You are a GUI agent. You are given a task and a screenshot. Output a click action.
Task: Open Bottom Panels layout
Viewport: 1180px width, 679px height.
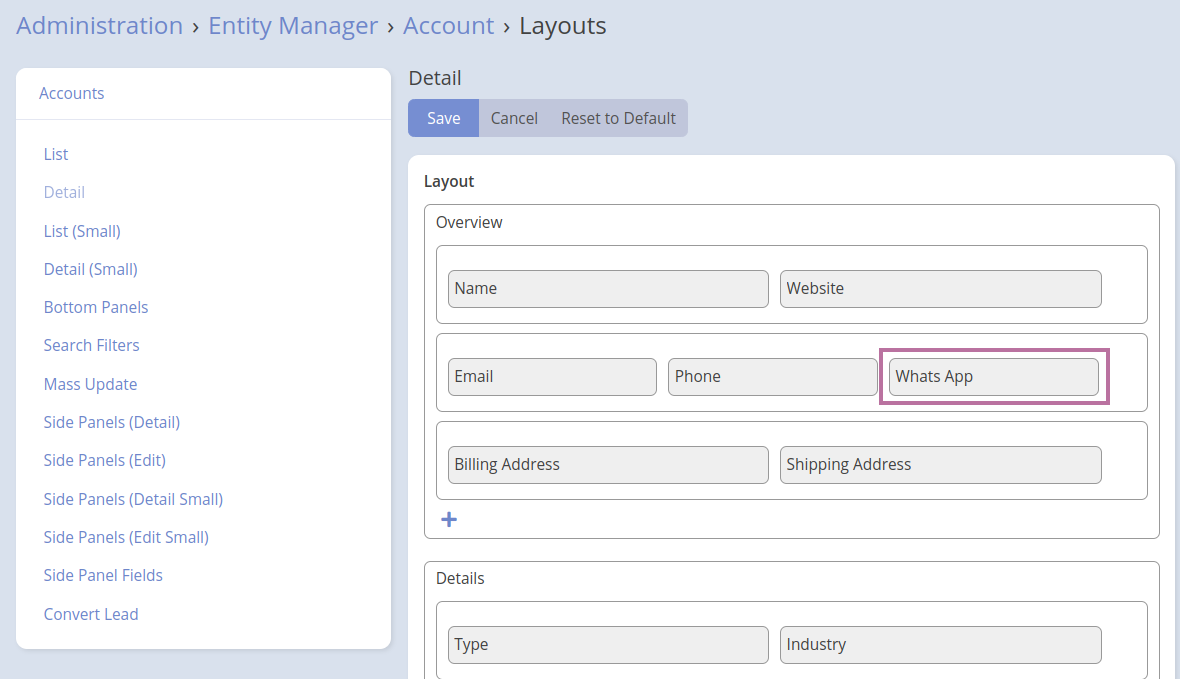[x=96, y=307]
